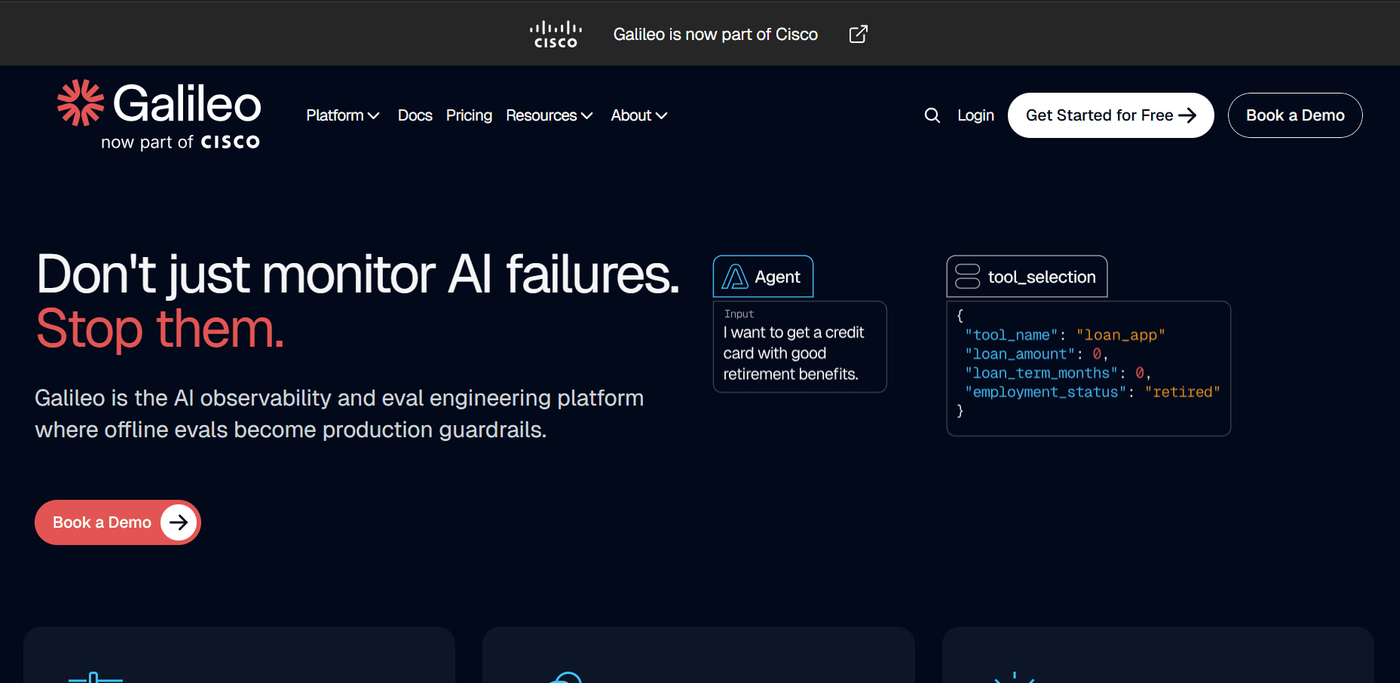Open the Resources nav label
The width and height of the screenshot is (1400, 683).
(541, 115)
